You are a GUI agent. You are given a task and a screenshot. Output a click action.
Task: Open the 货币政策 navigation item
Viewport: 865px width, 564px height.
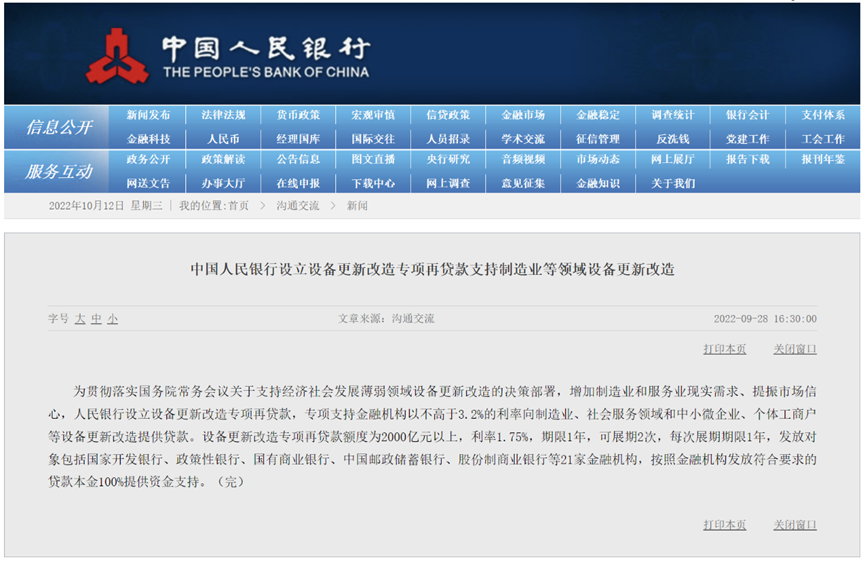298,115
